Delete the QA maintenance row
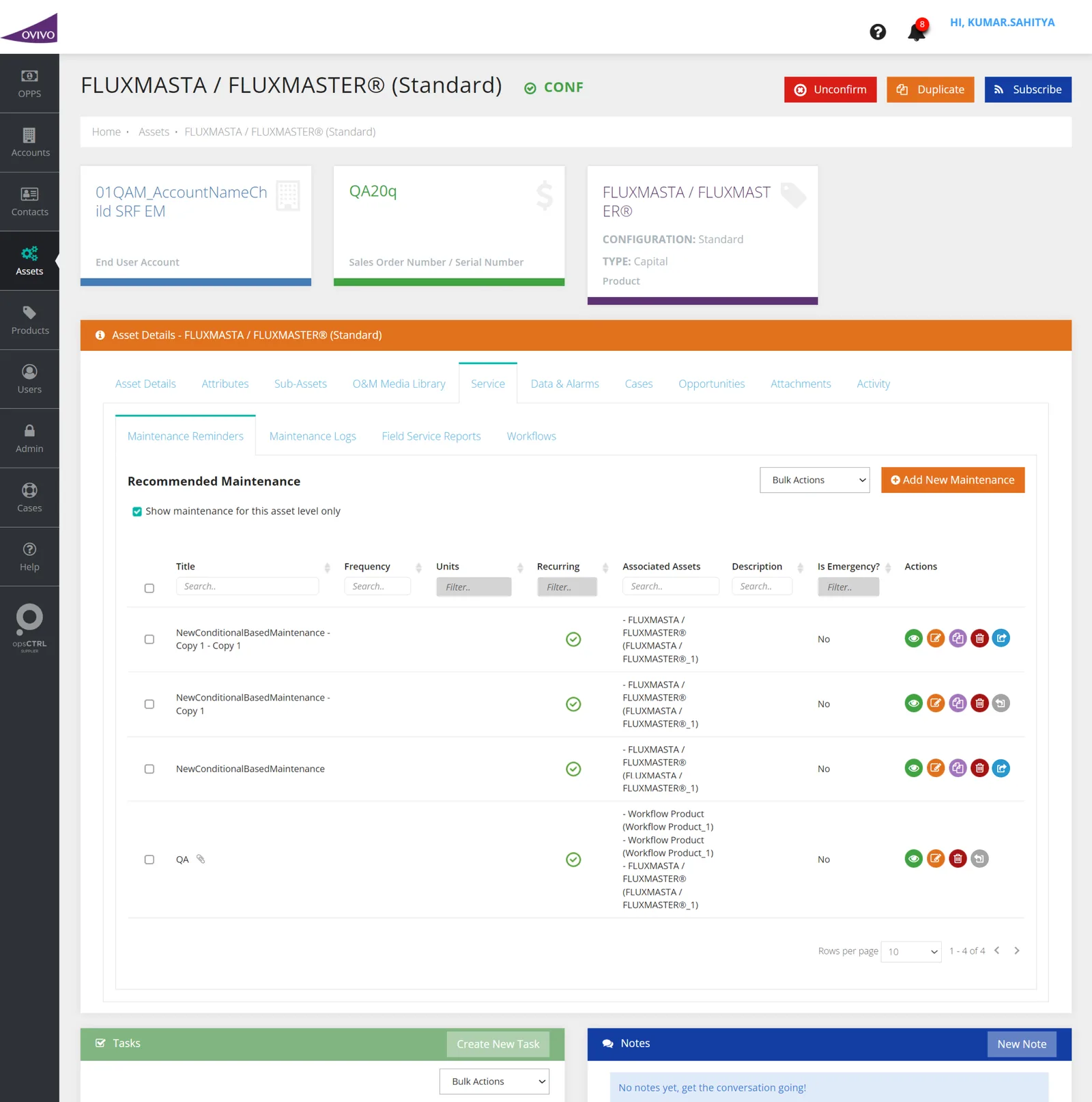The height and width of the screenshot is (1102, 1092). 958,859
